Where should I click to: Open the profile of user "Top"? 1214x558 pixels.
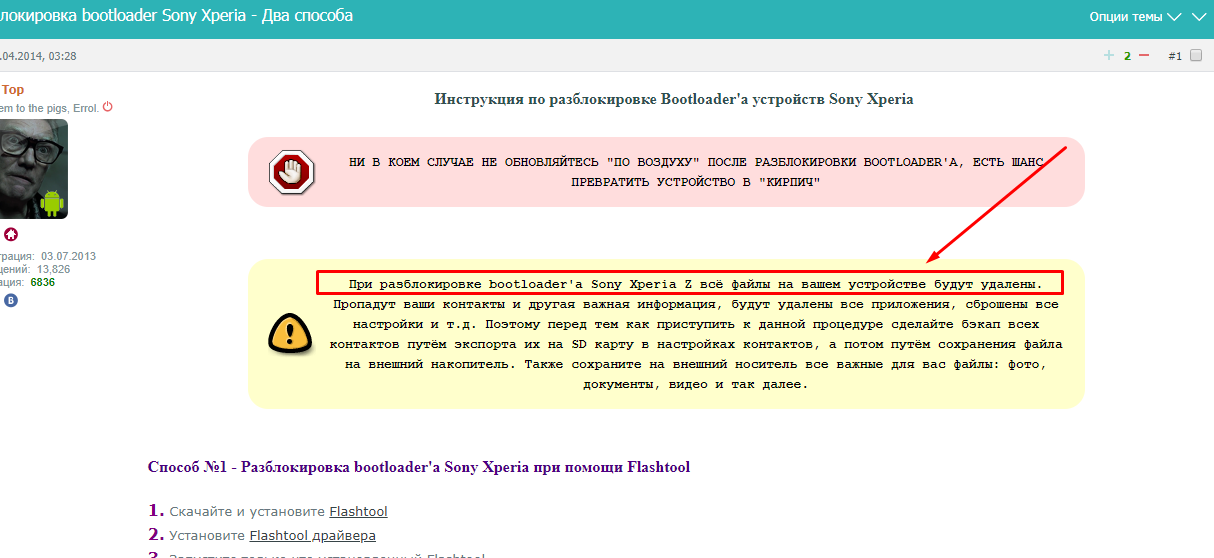coord(12,90)
